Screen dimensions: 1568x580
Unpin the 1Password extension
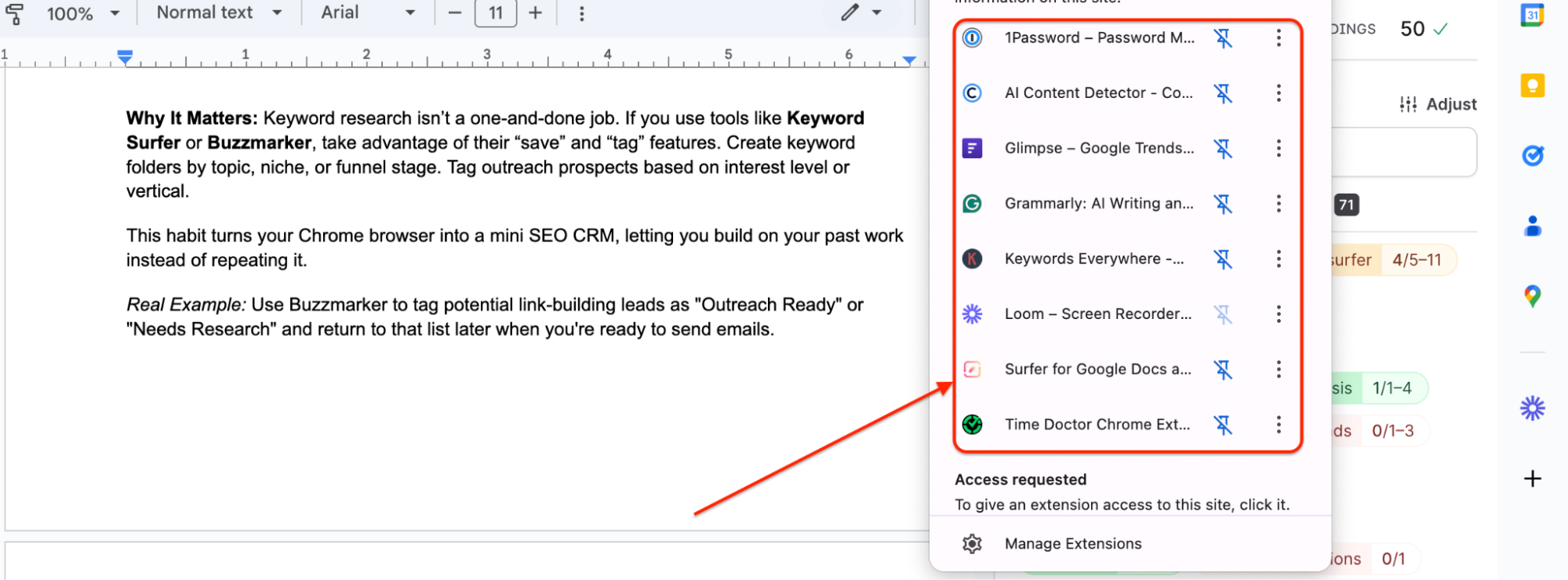click(x=1223, y=38)
